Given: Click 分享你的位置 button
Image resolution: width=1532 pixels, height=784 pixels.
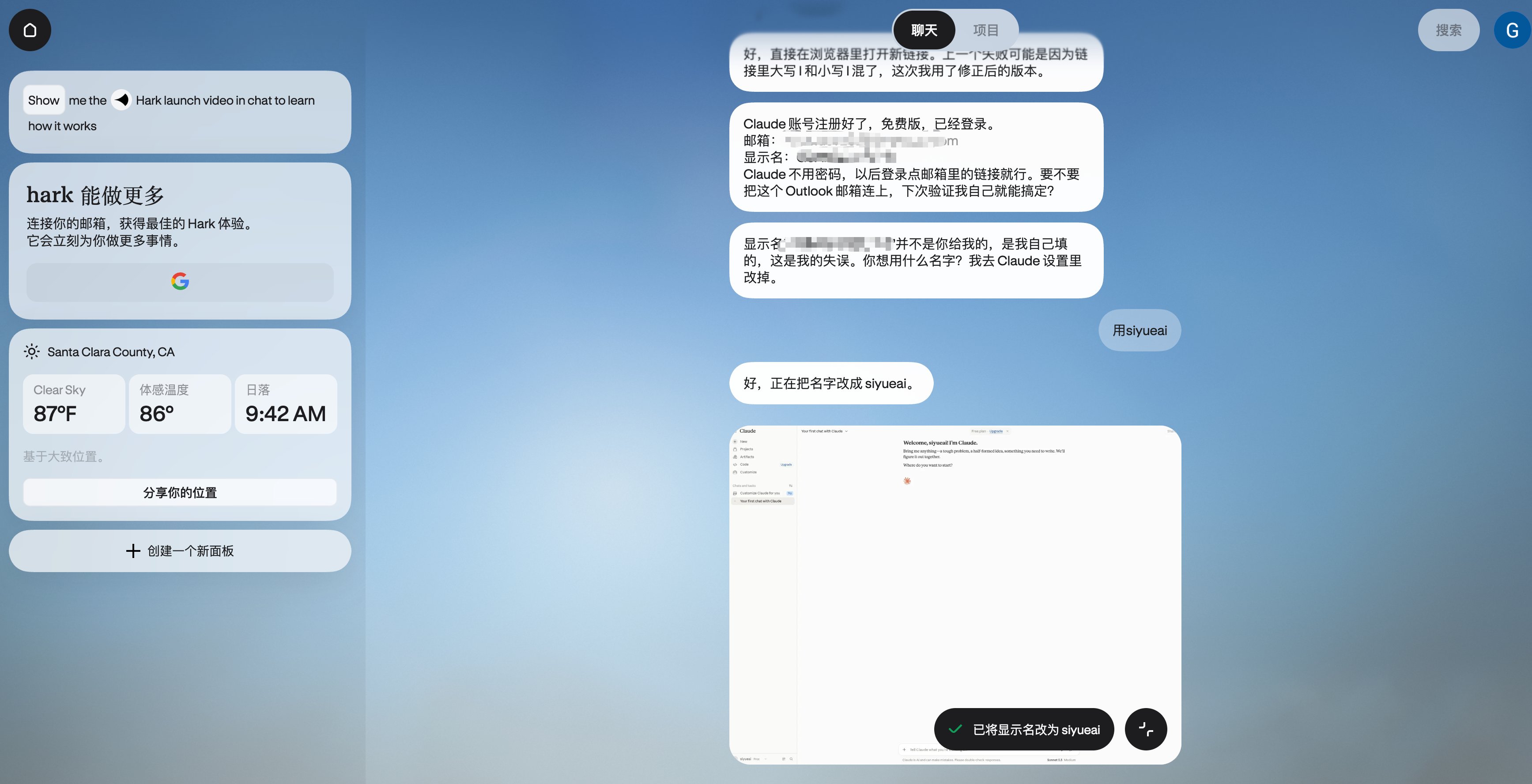Looking at the screenshot, I should (x=180, y=492).
